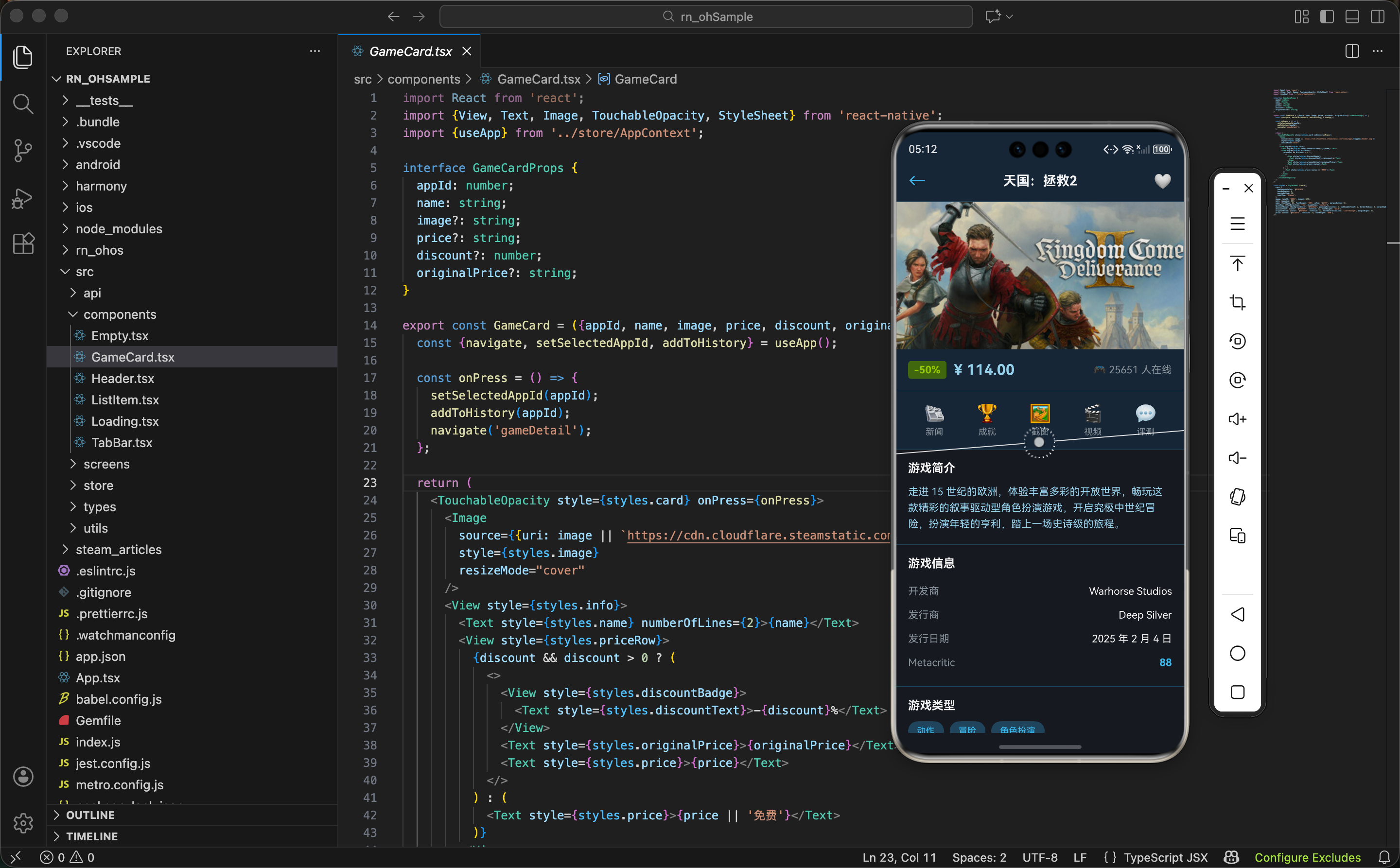Show errors and warnings in status bar
This screenshot has width=1400, height=868.
pyautogui.click(x=67, y=857)
